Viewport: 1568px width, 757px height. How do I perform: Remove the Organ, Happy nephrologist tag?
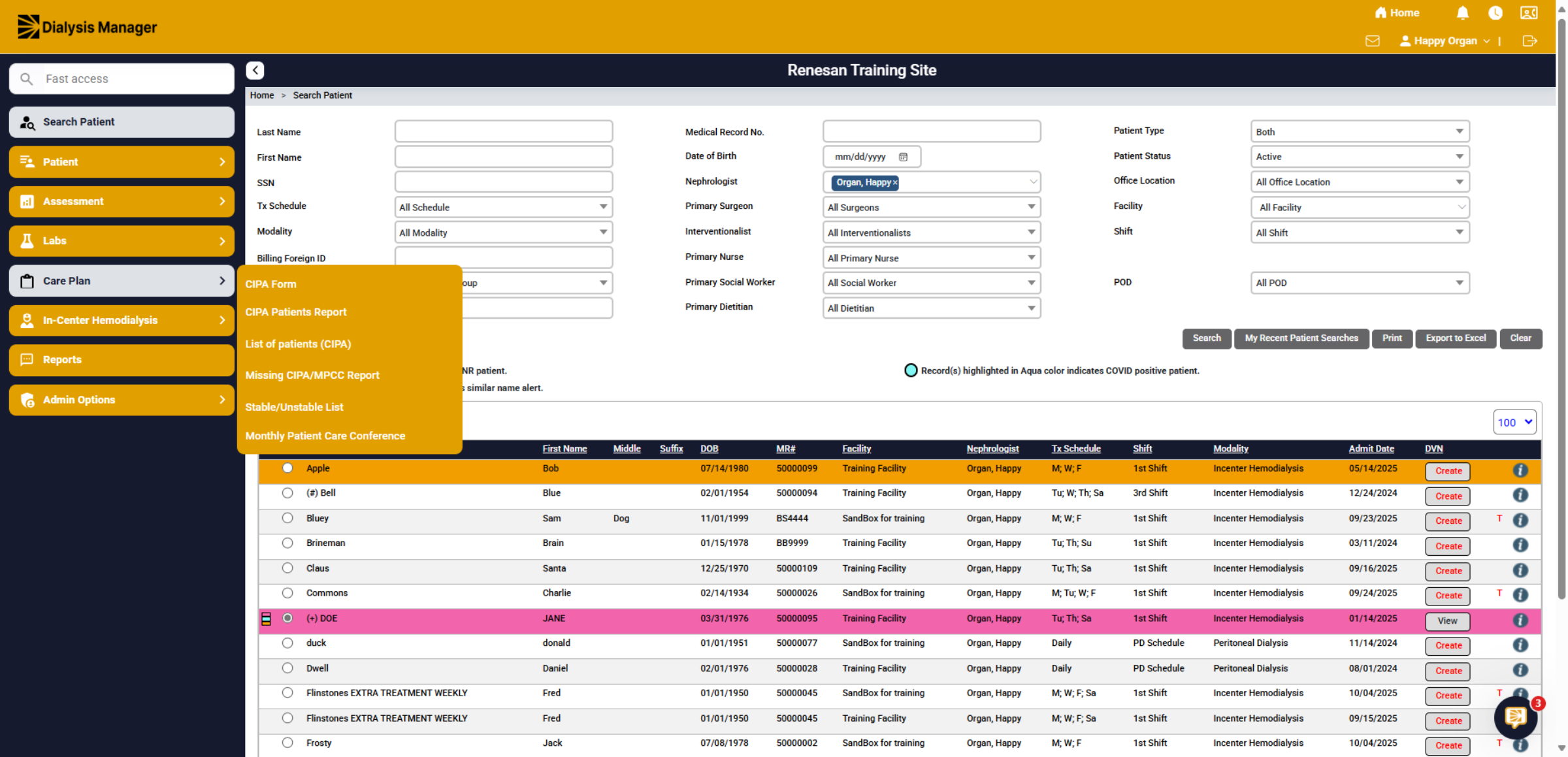click(895, 182)
